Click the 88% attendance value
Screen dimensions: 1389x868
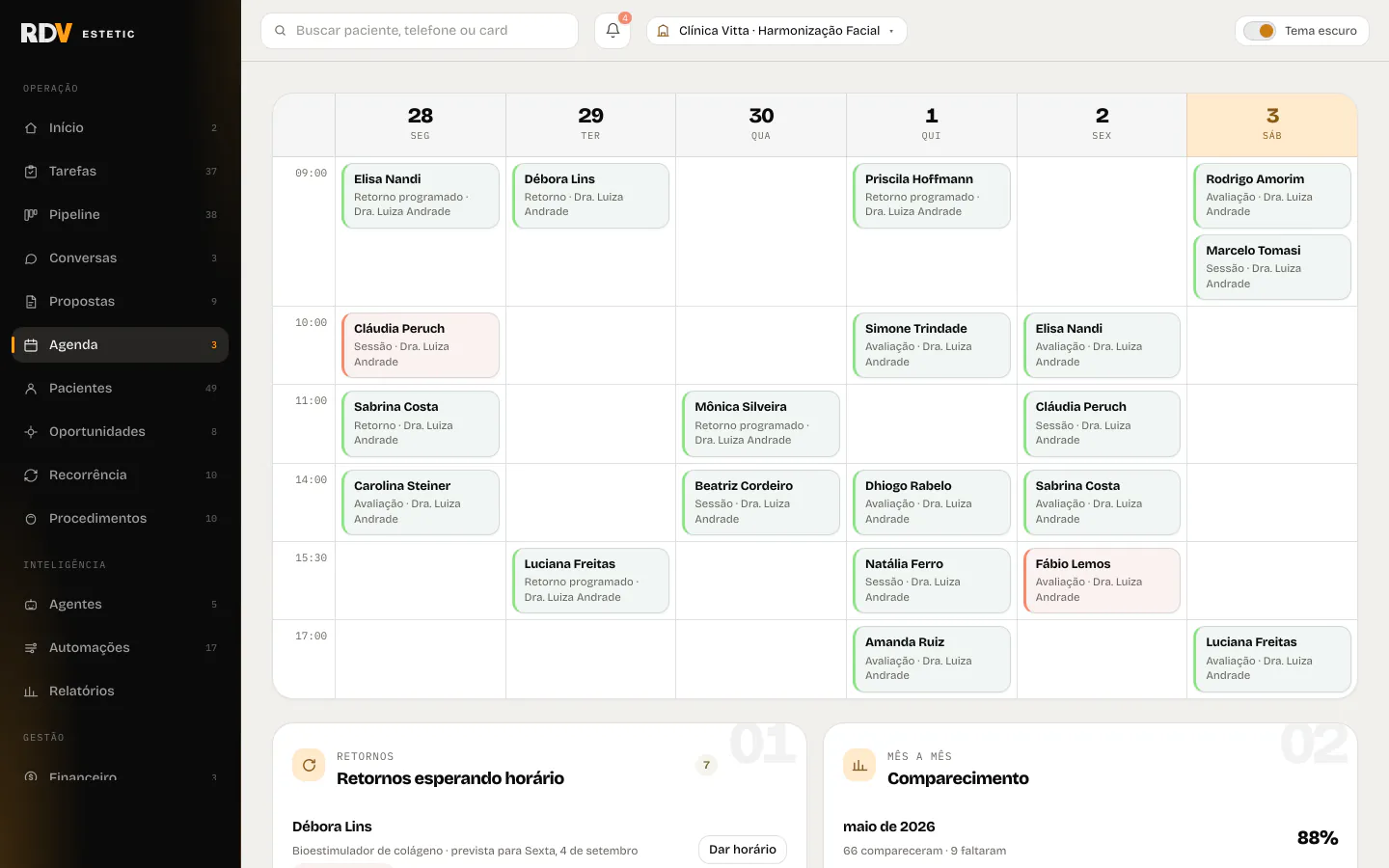point(1318,838)
